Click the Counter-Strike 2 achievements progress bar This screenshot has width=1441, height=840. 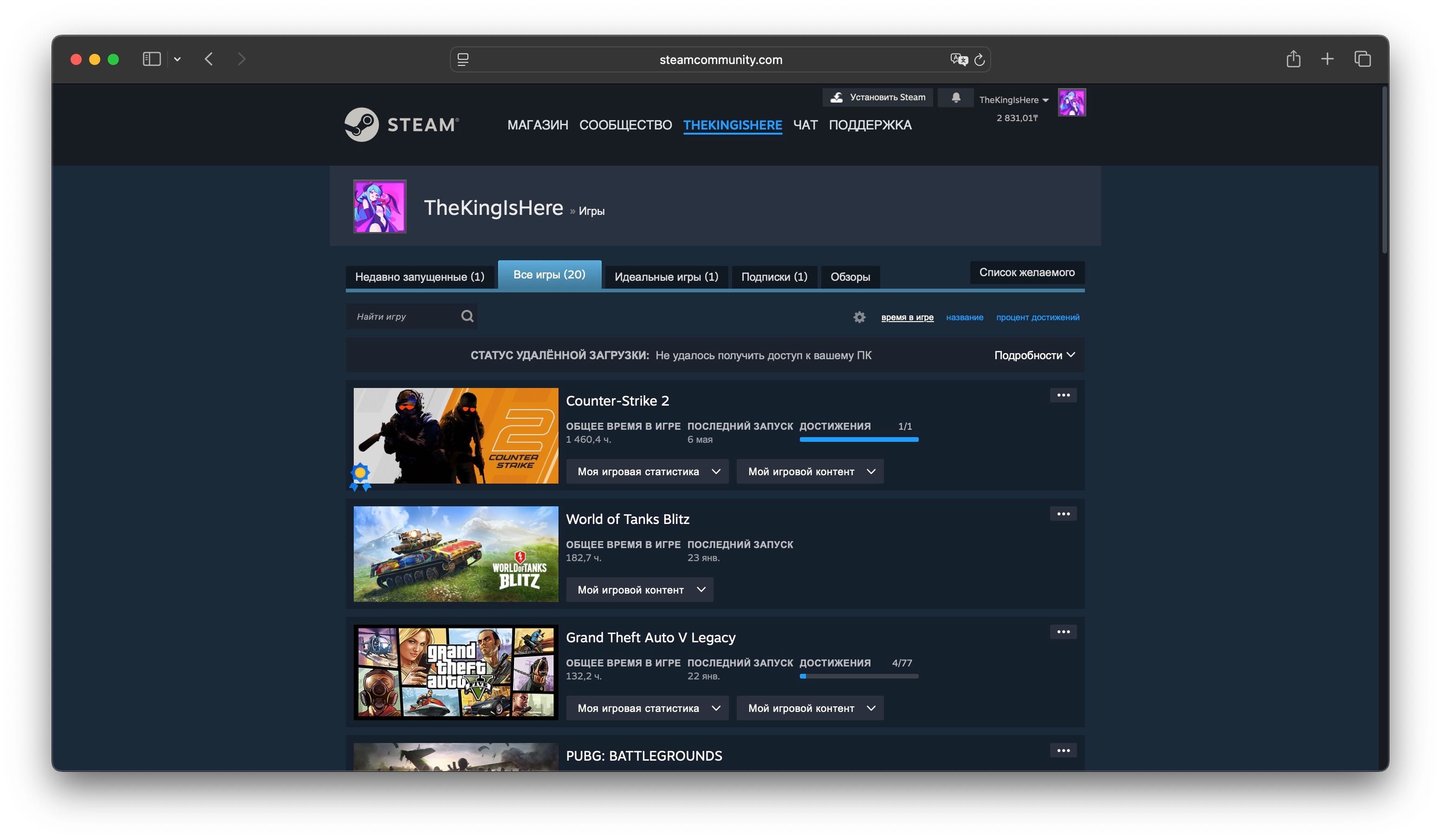859,440
